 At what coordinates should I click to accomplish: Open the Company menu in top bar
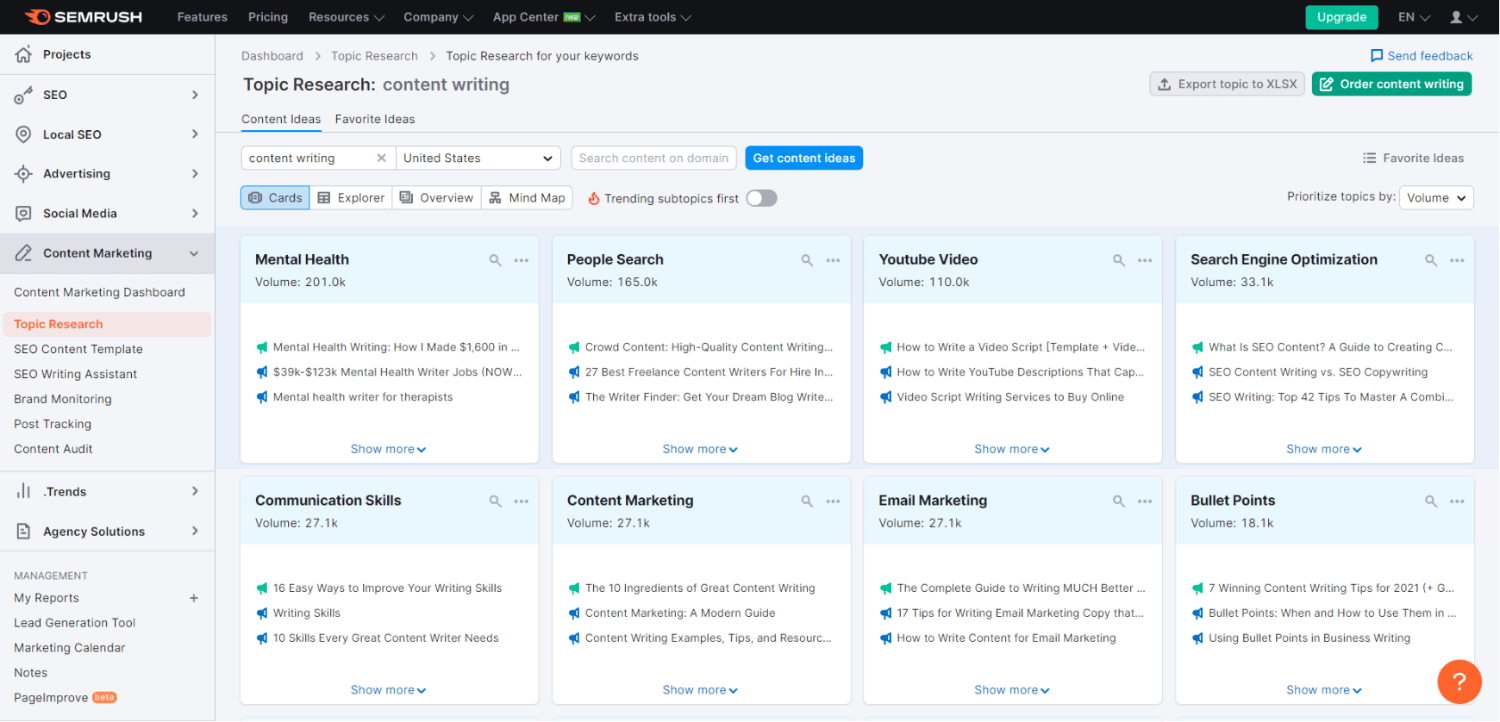[x=438, y=17]
